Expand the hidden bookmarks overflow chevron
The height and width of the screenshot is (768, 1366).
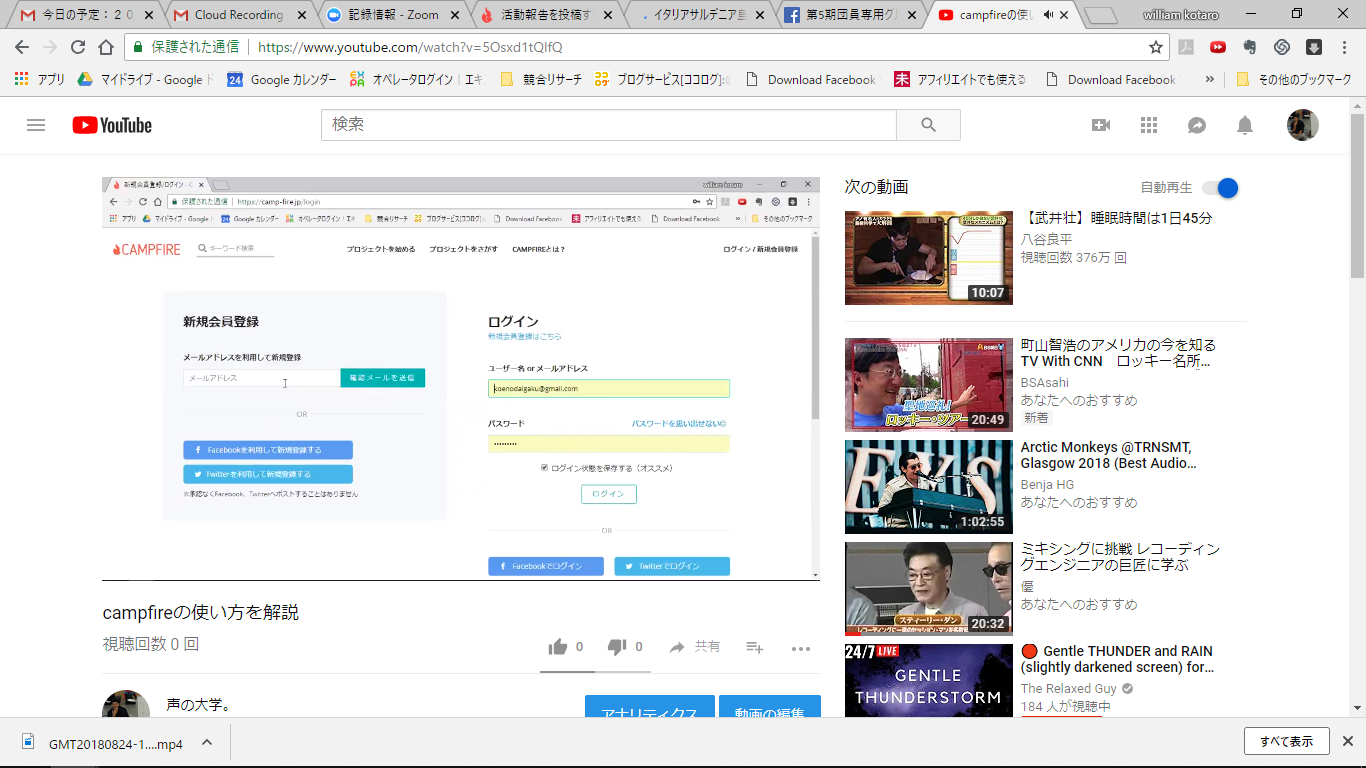(1210, 80)
